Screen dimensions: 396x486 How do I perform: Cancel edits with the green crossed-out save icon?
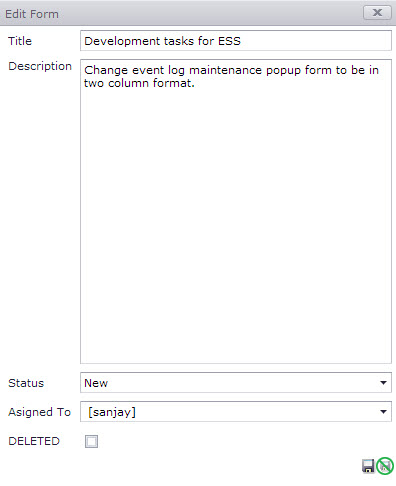[385, 466]
